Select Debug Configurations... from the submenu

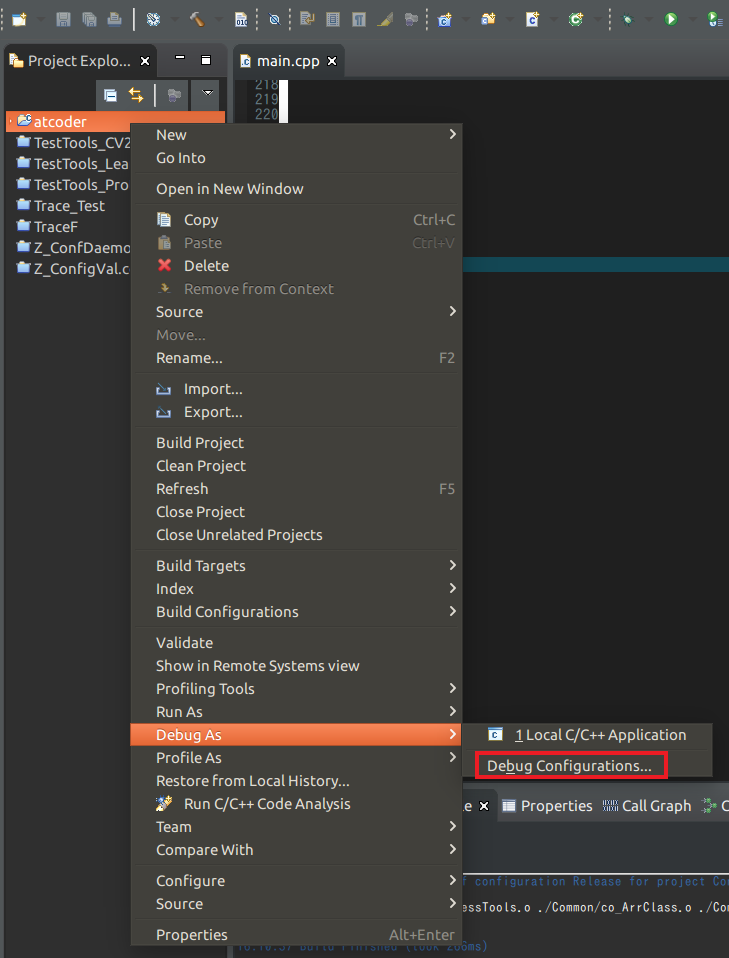click(x=570, y=765)
